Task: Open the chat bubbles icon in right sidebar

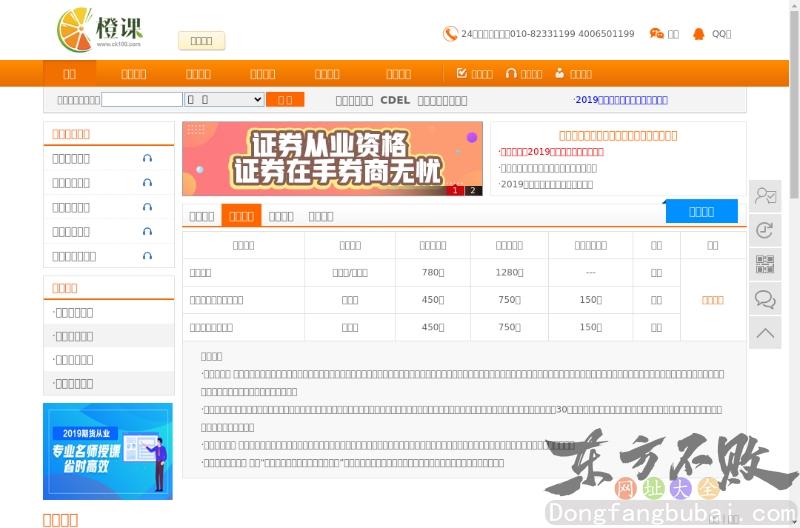Action: [765, 299]
